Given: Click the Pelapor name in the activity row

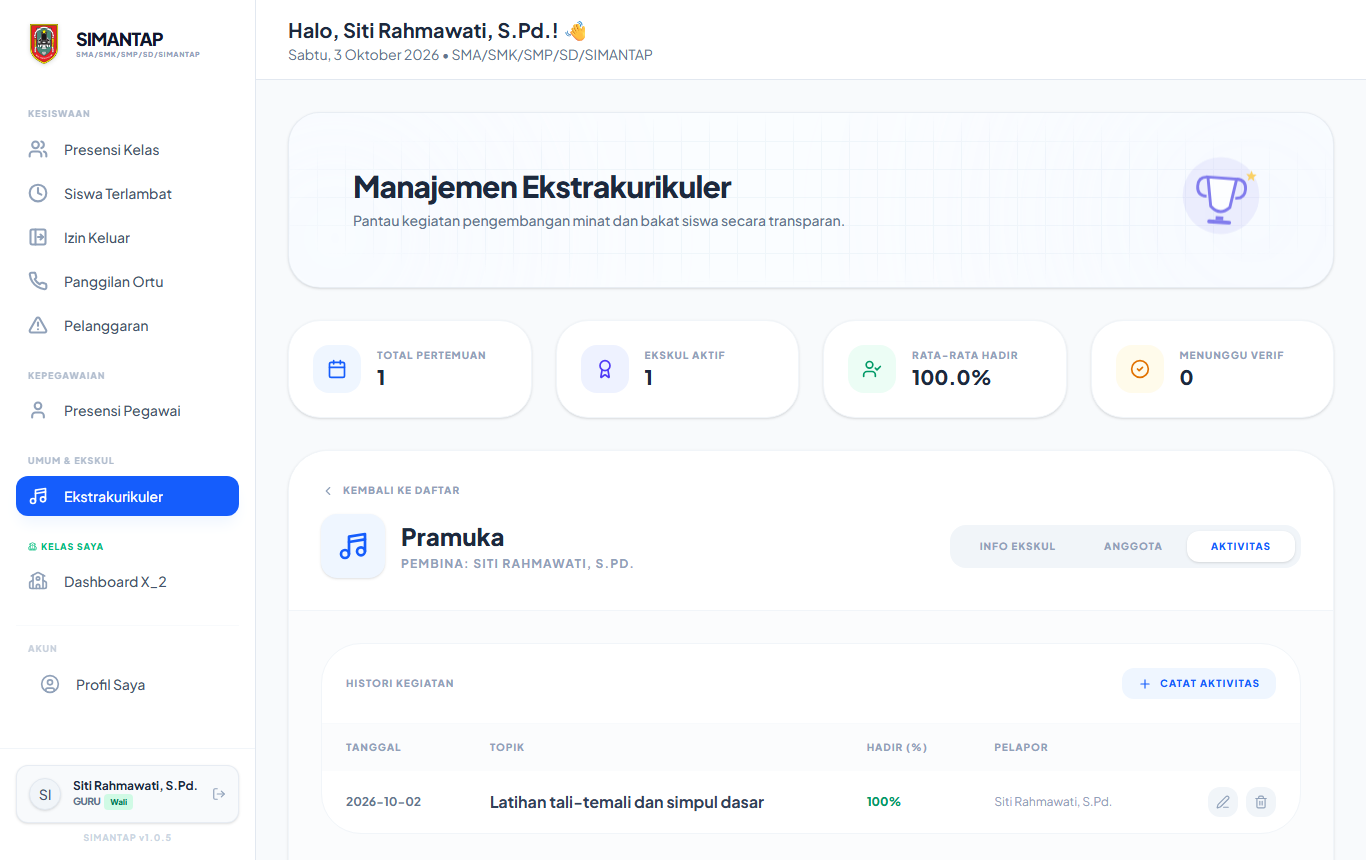Looking at the screenshot, I should (x=1053, y=802).
